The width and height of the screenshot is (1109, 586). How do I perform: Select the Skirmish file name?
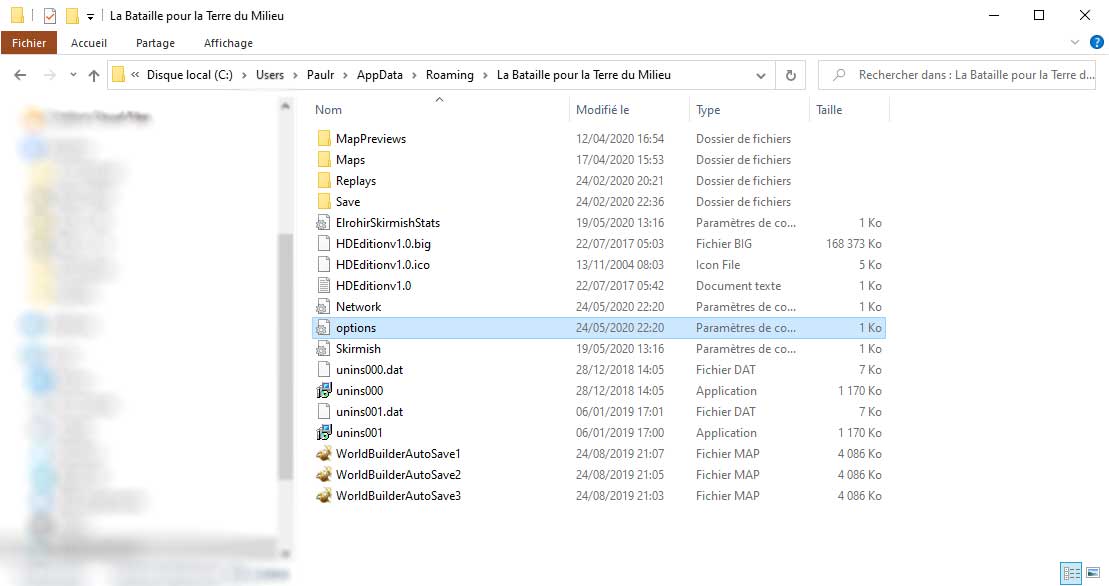point(358,349)
